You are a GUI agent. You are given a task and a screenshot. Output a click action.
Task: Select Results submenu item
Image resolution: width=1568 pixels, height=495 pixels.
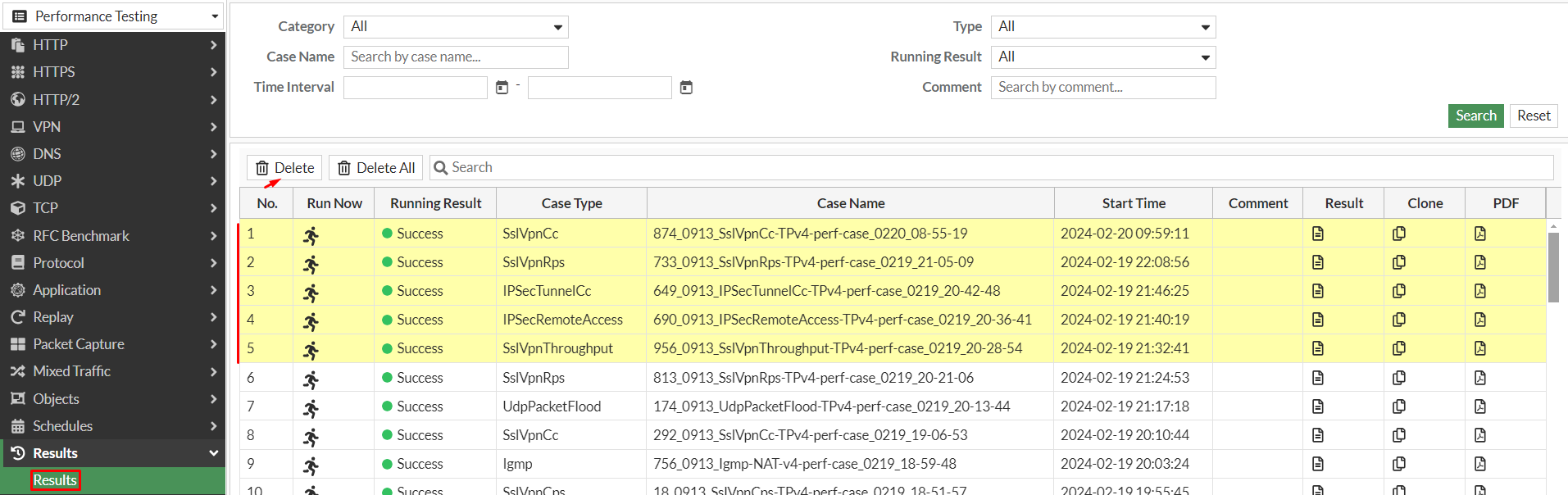(x=55, y=480)
